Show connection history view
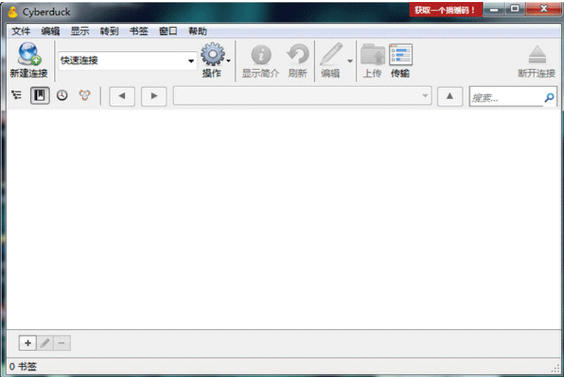The image size is (564, 377). pyautogui.click(x=62, y=95)
